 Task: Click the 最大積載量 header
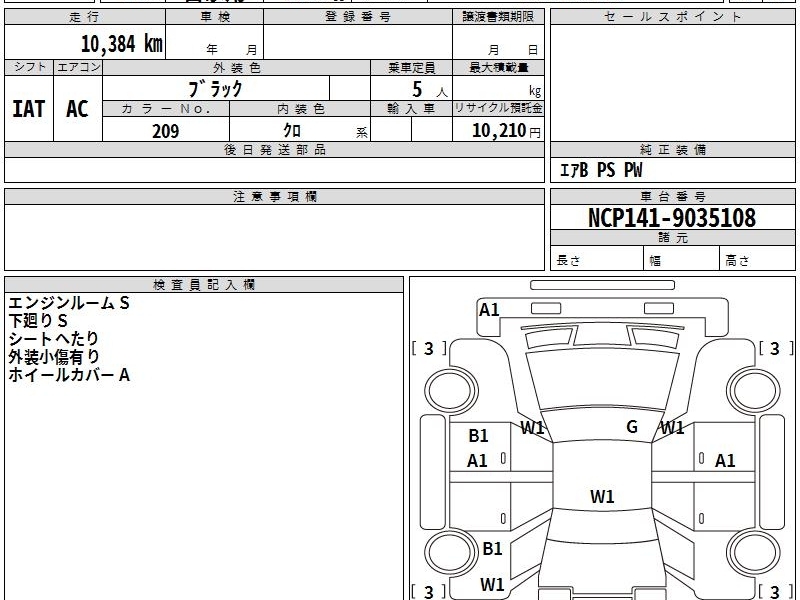498,68
